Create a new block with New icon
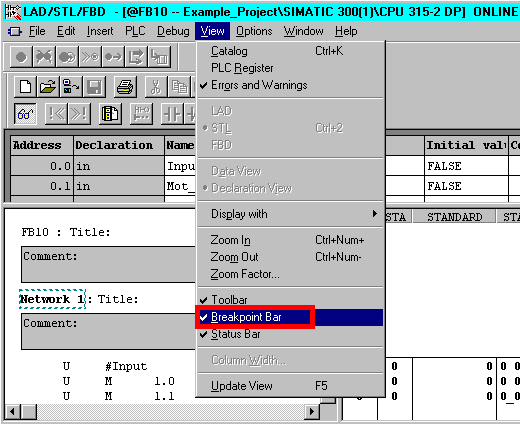520x424 pixels. pos(26,87)
